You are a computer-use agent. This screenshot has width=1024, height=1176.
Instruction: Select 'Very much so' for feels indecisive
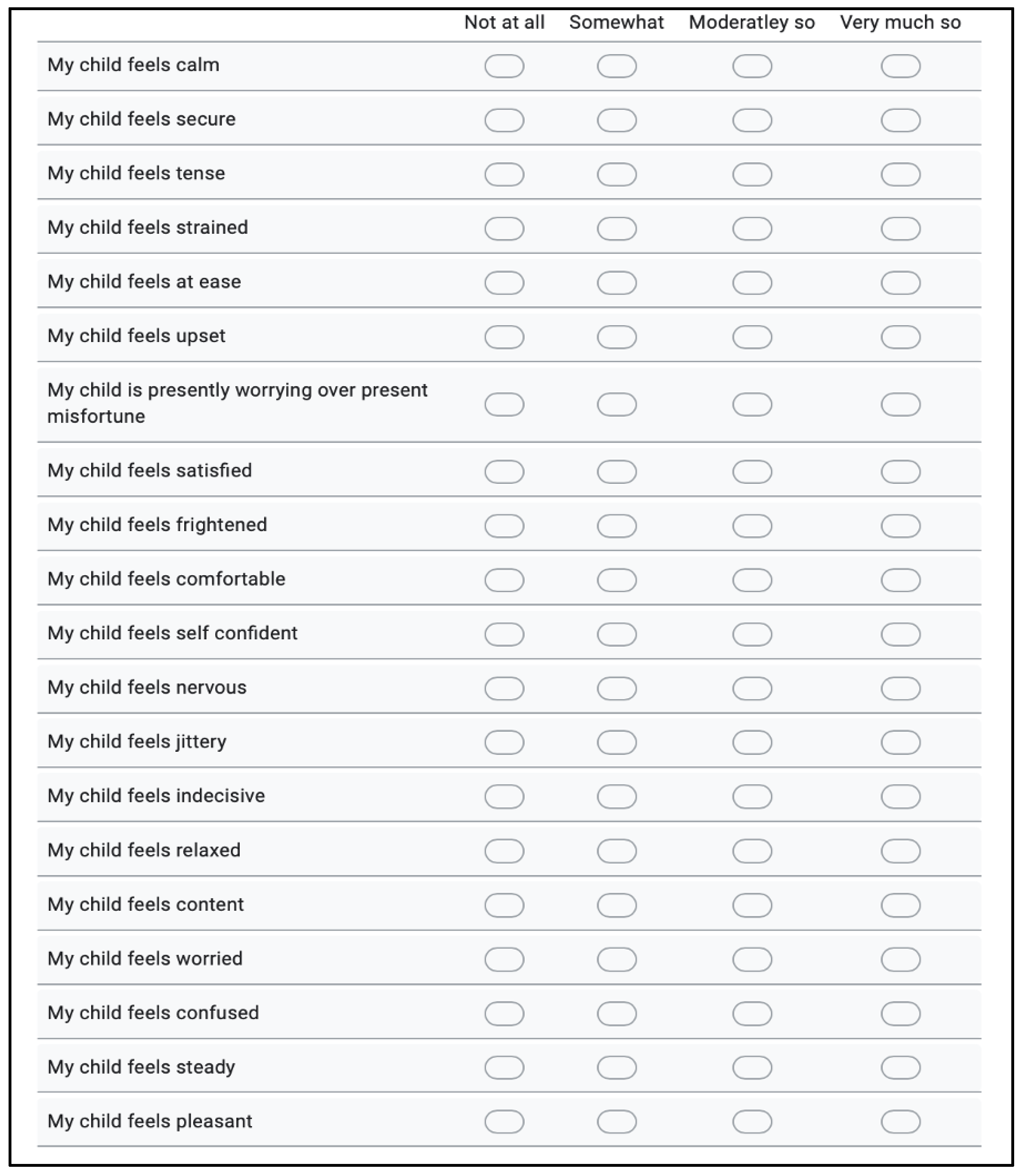tap(900, 797)
